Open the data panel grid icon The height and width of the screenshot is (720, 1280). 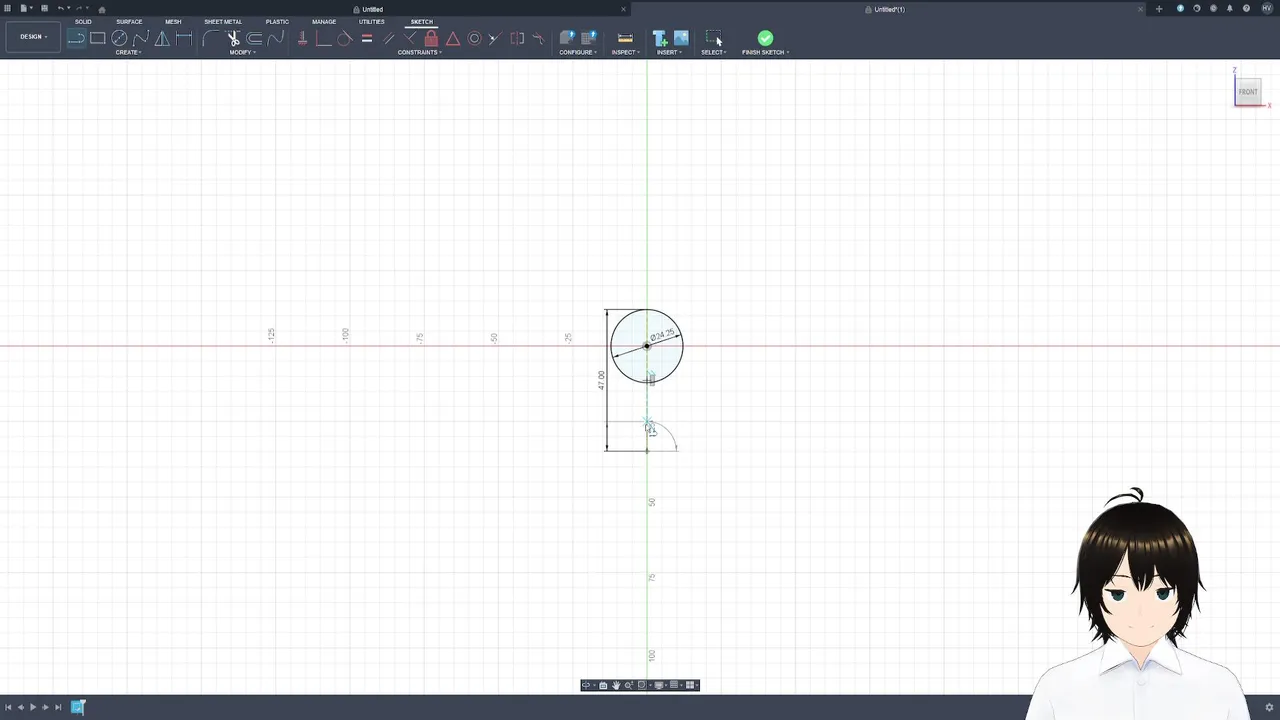(8, 9)
